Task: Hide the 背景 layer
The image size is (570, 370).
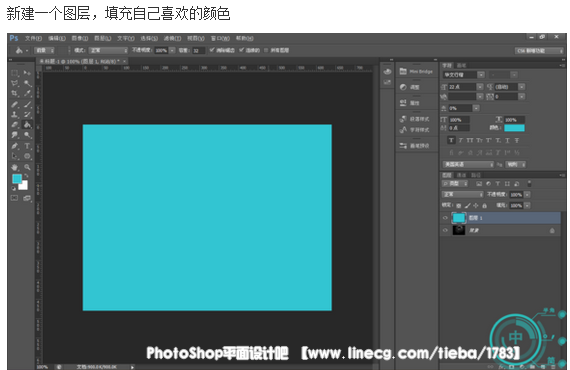Action: (445, 230)
